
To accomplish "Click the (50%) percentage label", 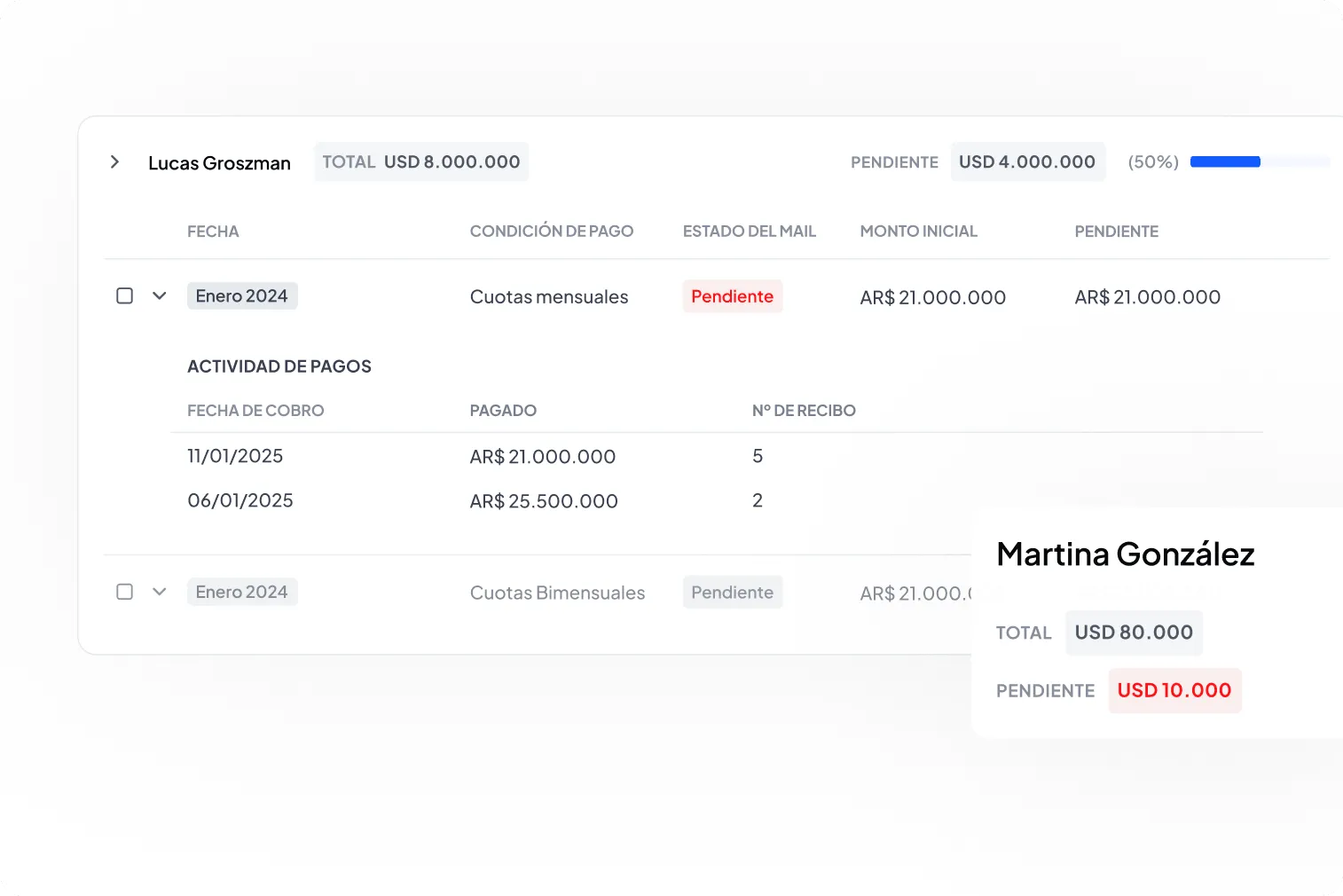I will 1153,162.
